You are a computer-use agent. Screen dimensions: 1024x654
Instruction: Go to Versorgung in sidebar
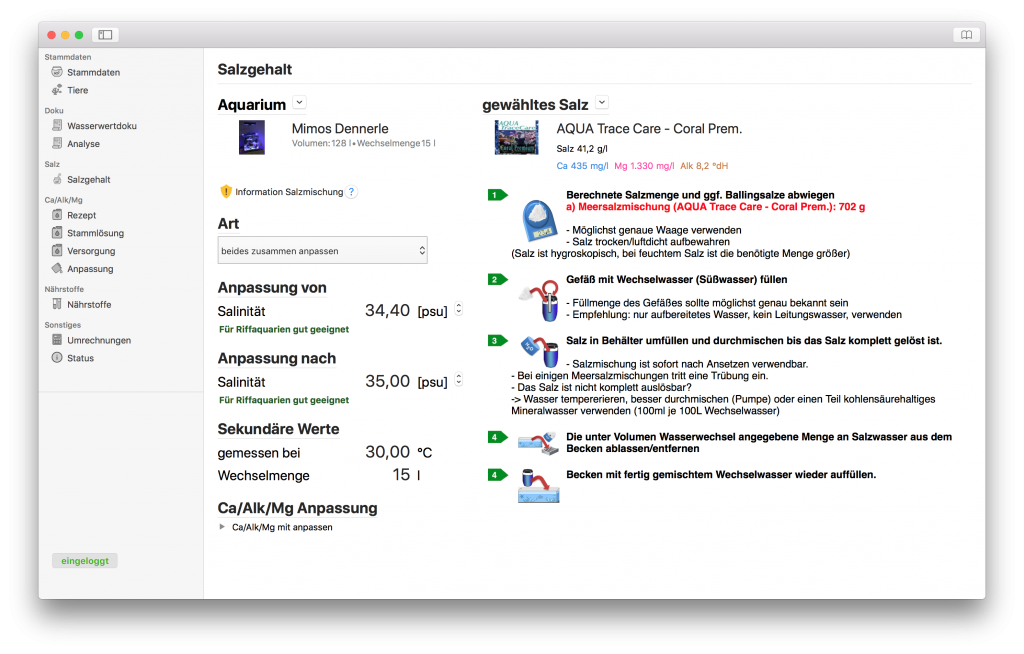[91, 250]
